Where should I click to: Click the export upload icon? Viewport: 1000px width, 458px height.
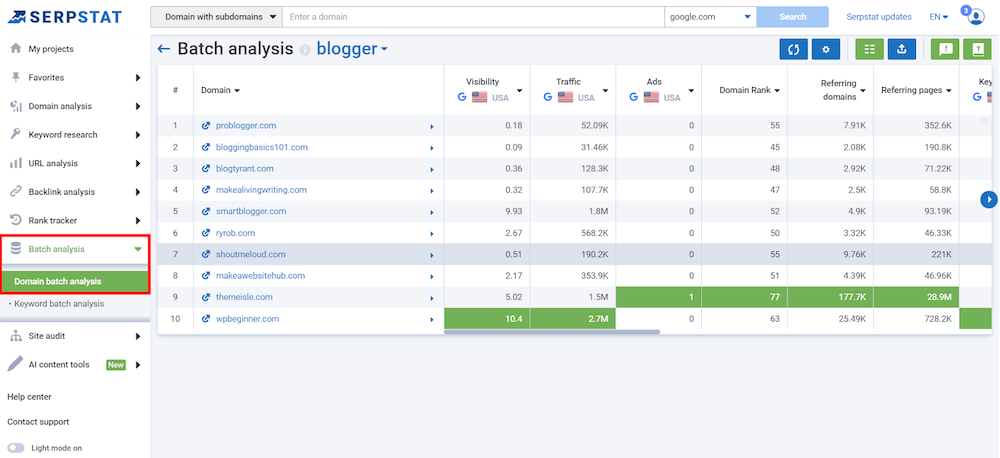pos(901,49)
